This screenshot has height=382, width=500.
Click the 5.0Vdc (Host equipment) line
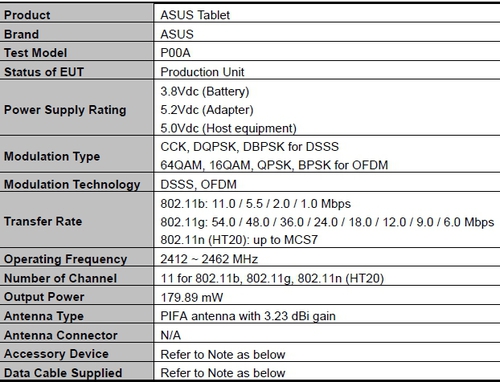228,128
